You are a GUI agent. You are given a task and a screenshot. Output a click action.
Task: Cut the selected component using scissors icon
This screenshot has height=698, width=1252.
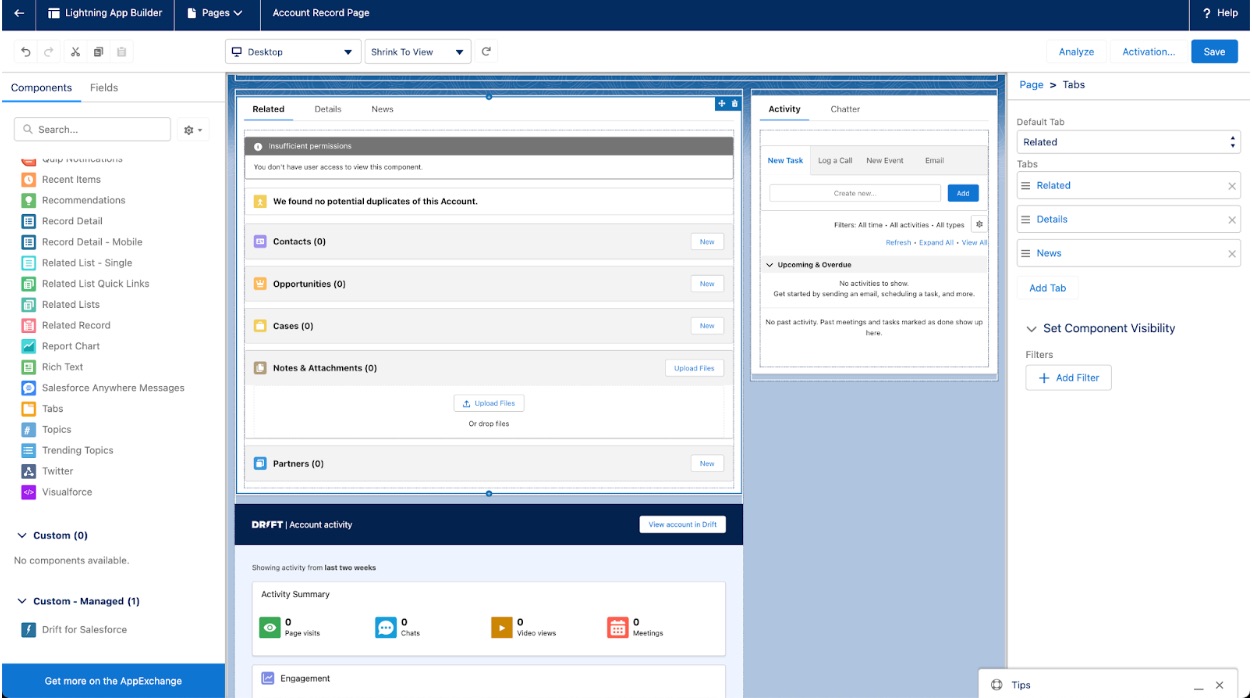click(x=75, y=52)
